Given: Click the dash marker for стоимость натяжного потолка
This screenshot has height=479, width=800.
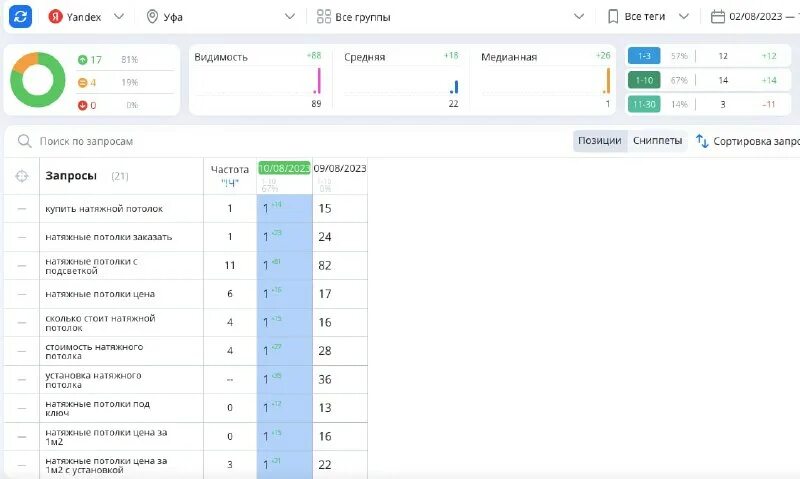Looking at the screenshot, I should point(21,351).
